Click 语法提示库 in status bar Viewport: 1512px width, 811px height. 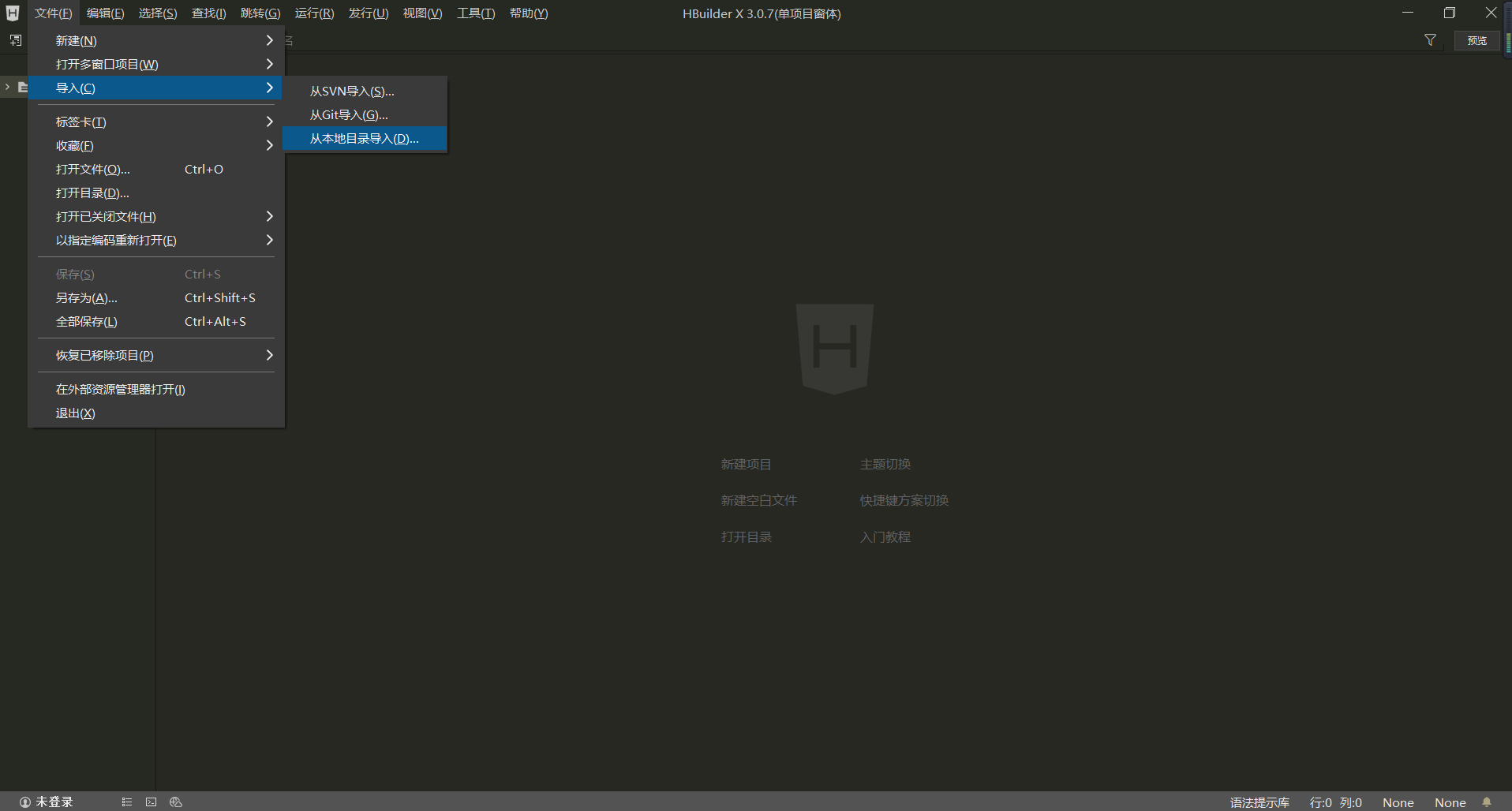[1259, 802]
